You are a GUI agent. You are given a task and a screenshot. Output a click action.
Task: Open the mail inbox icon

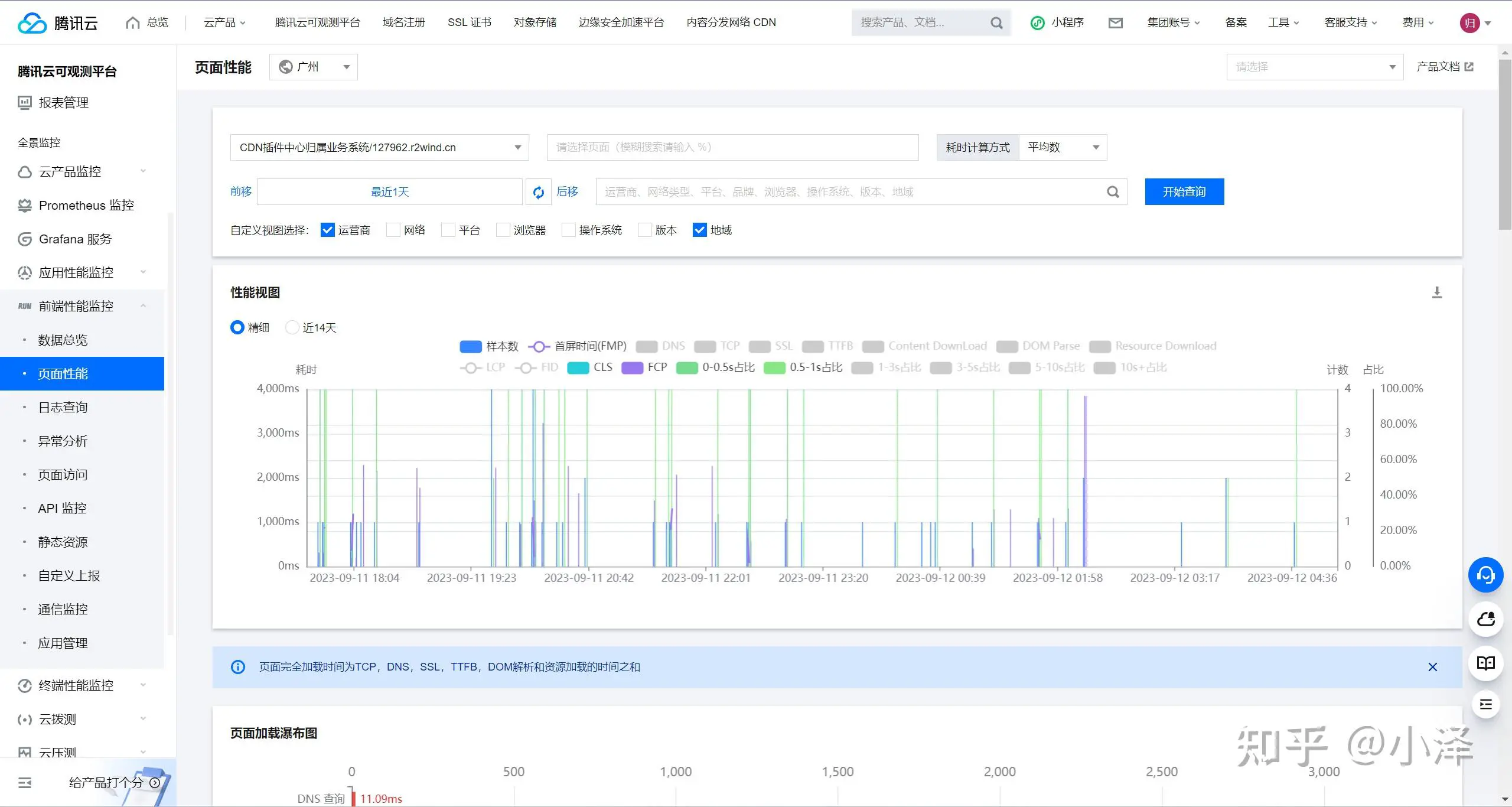pos(1115,22)
